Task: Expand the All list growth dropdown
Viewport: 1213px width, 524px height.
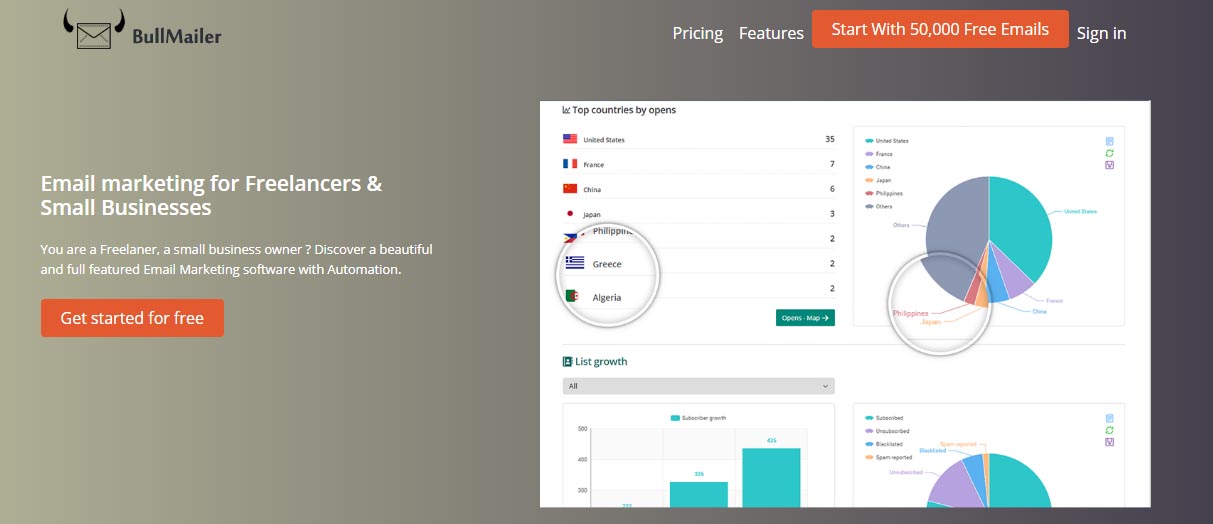Action: [699, 386]
